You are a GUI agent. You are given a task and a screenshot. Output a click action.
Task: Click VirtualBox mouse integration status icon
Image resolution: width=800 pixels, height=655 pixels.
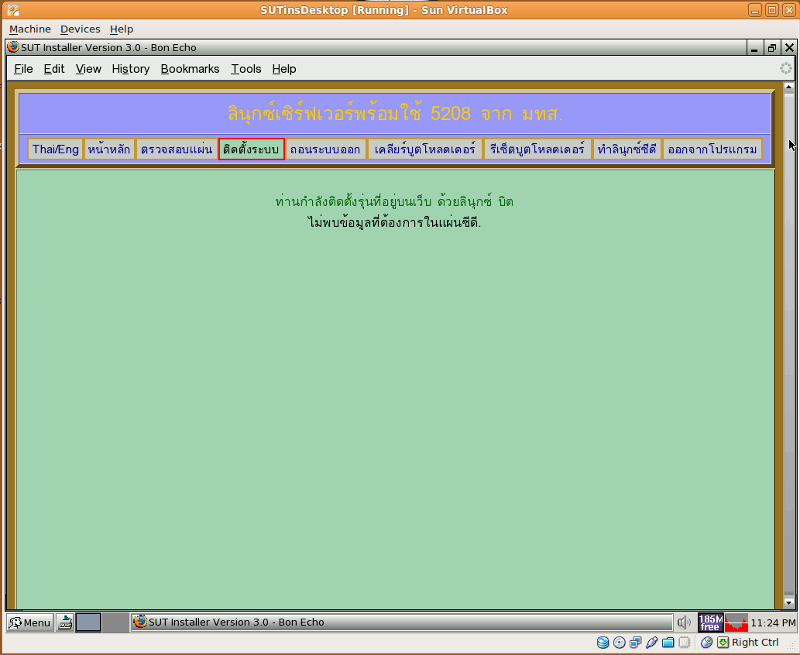pyautogui.click(x=707, y=642)
